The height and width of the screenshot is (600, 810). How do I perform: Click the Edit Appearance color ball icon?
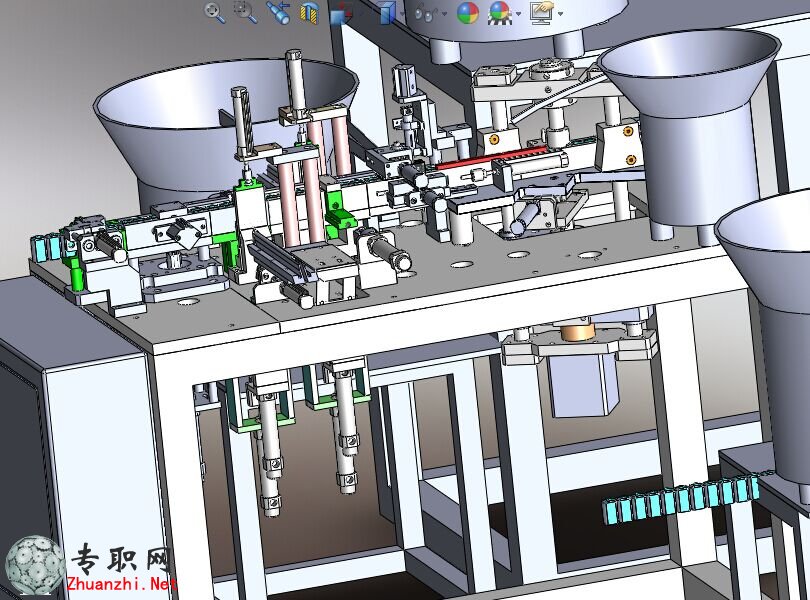pyautogui.click(x=468, y=13)
